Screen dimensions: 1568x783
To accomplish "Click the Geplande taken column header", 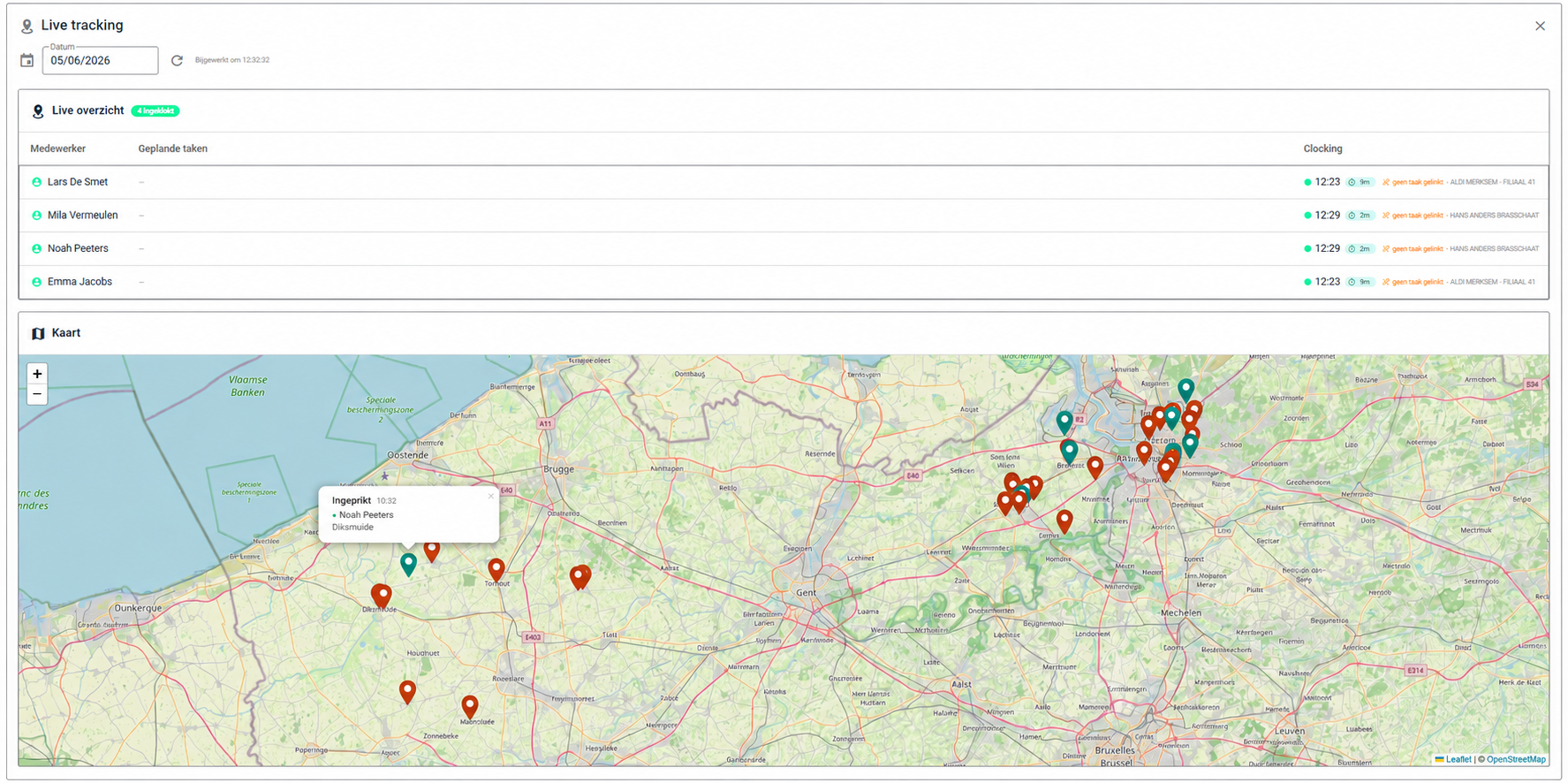I will pos(172,148).
